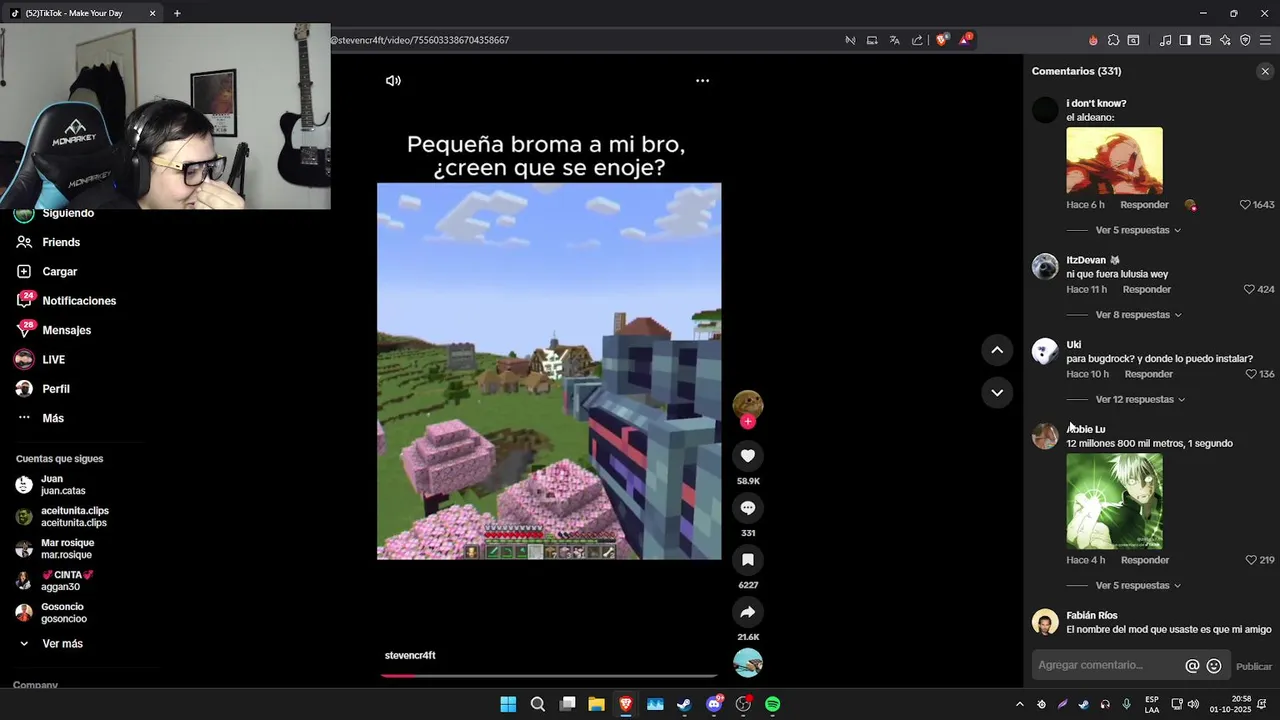Open Brave Rewards triangle icon
Image resolution: width=1280 pixels, height=720 pixels.
965,40
